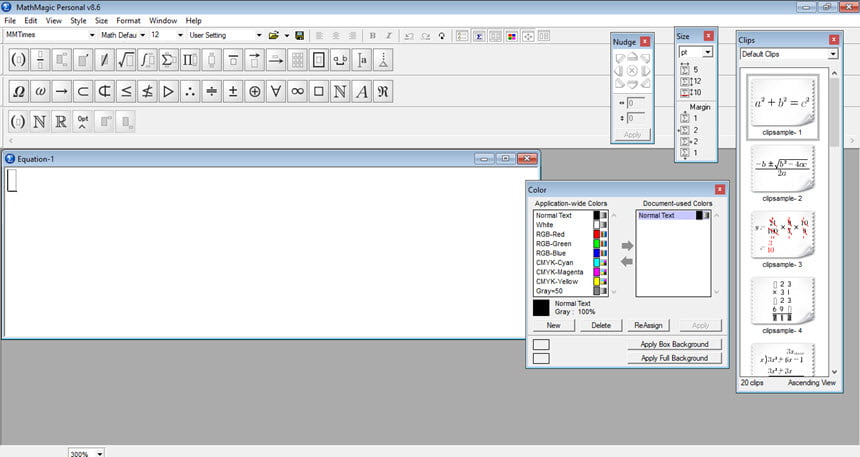Click the save floppy disk icon
This screenshot has width=860, height=457.
[x=299, y=36]
